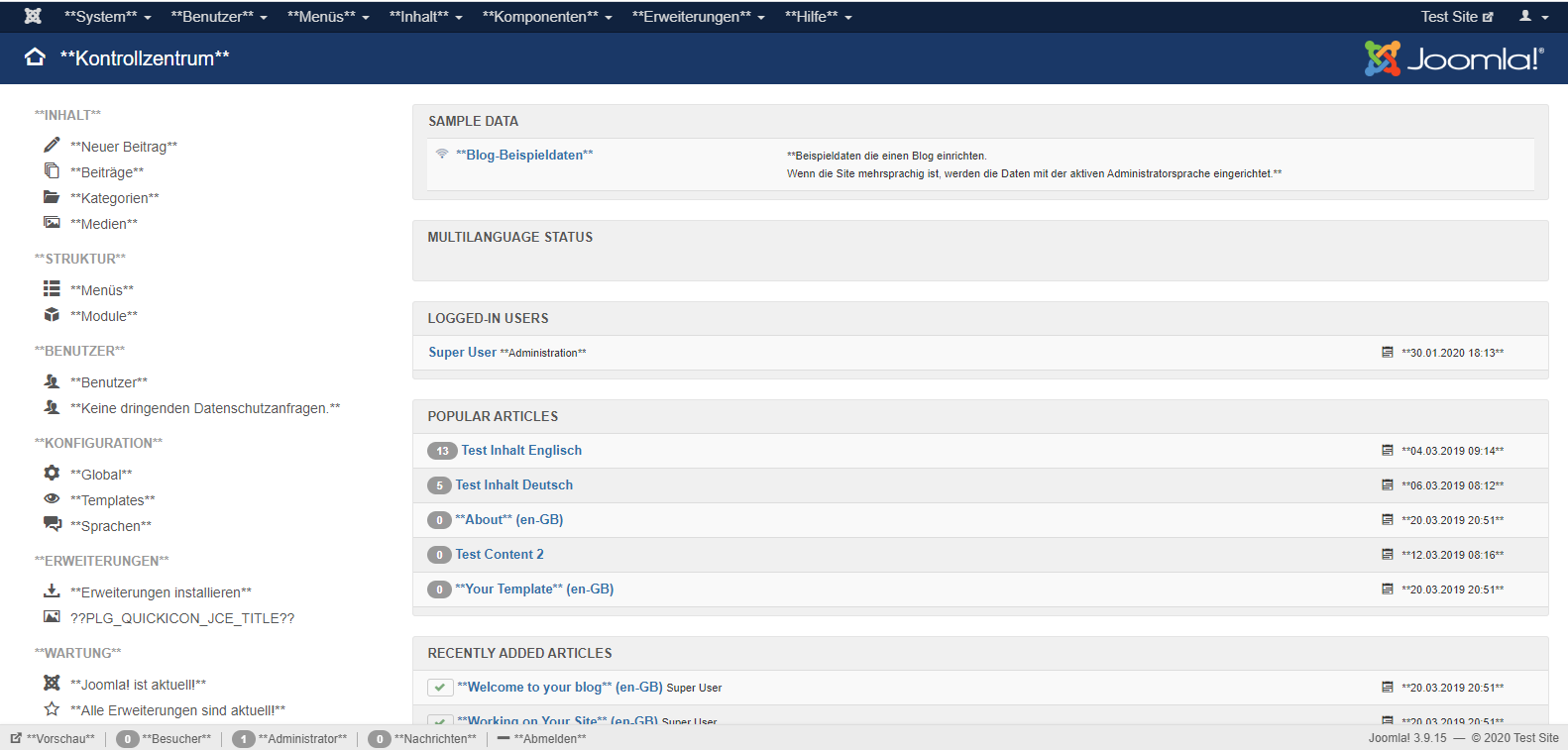
Task: Click the pencil icon for Neuer Beitrag
Action: [52, 145]
